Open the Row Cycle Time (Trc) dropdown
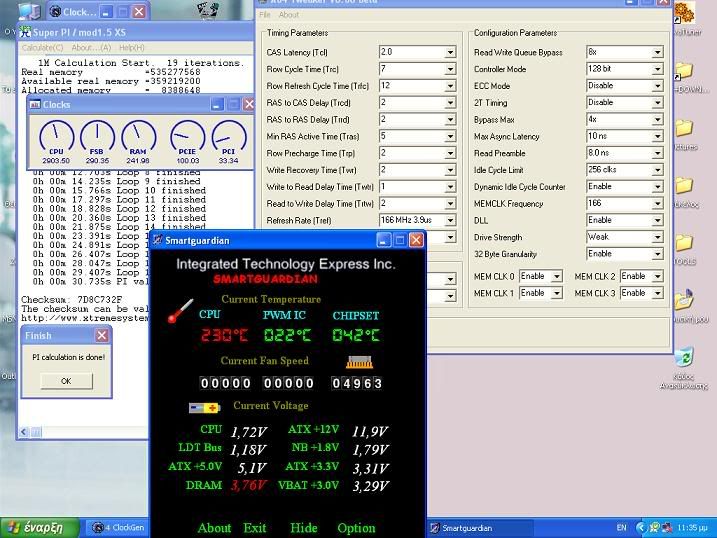 [x=450, y=69]
